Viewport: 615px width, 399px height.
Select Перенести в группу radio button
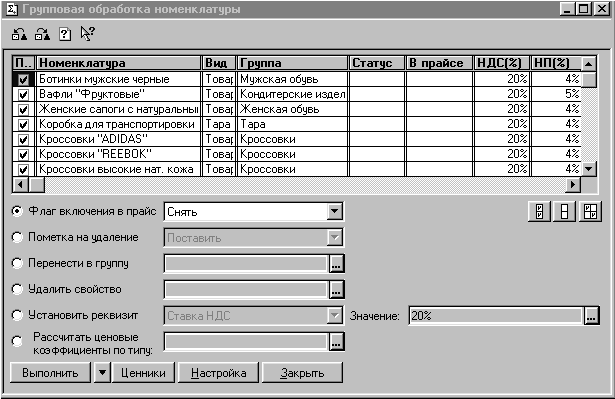point(17,263)
